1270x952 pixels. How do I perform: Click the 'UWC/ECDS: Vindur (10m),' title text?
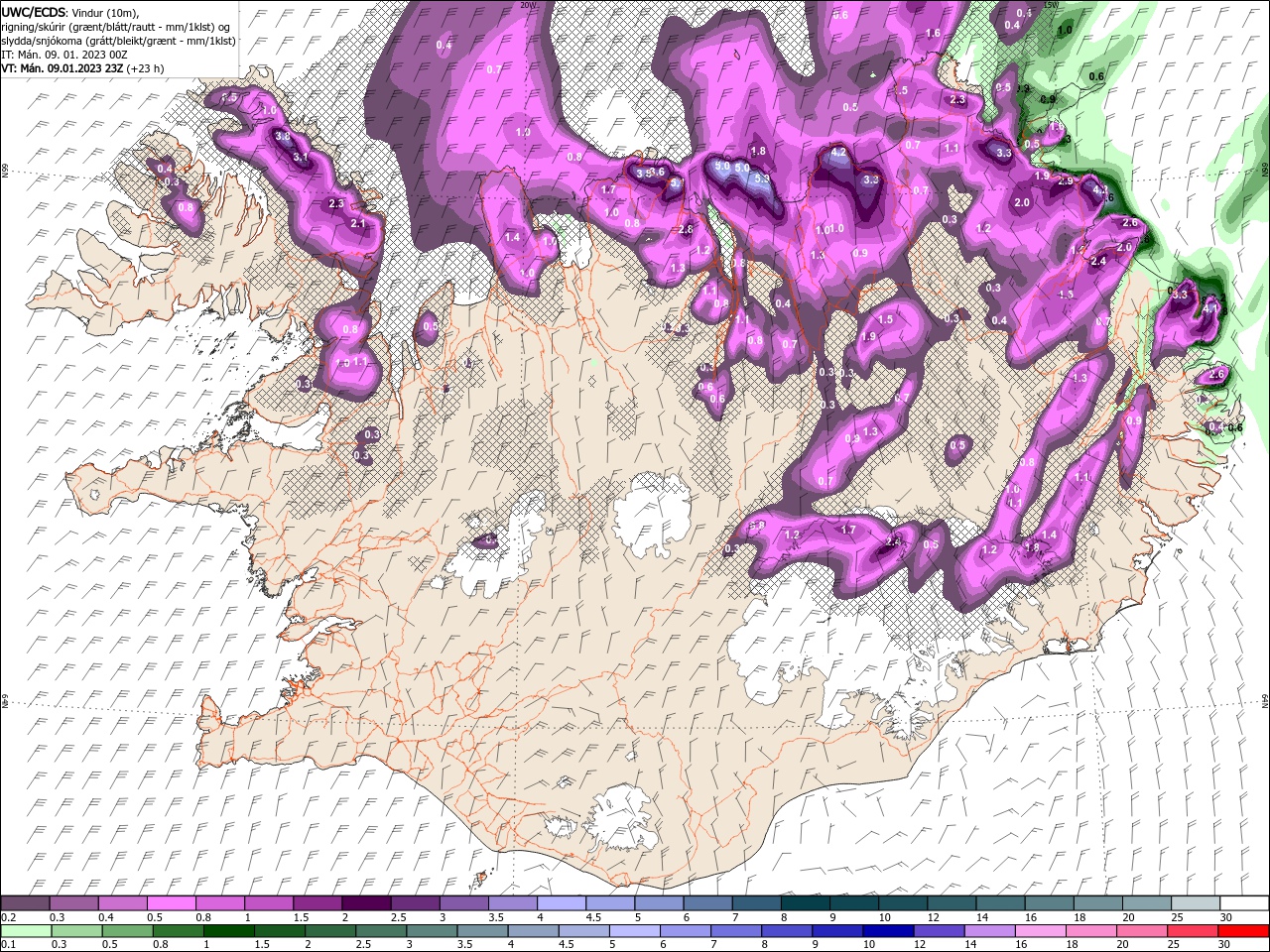(70, 12)
